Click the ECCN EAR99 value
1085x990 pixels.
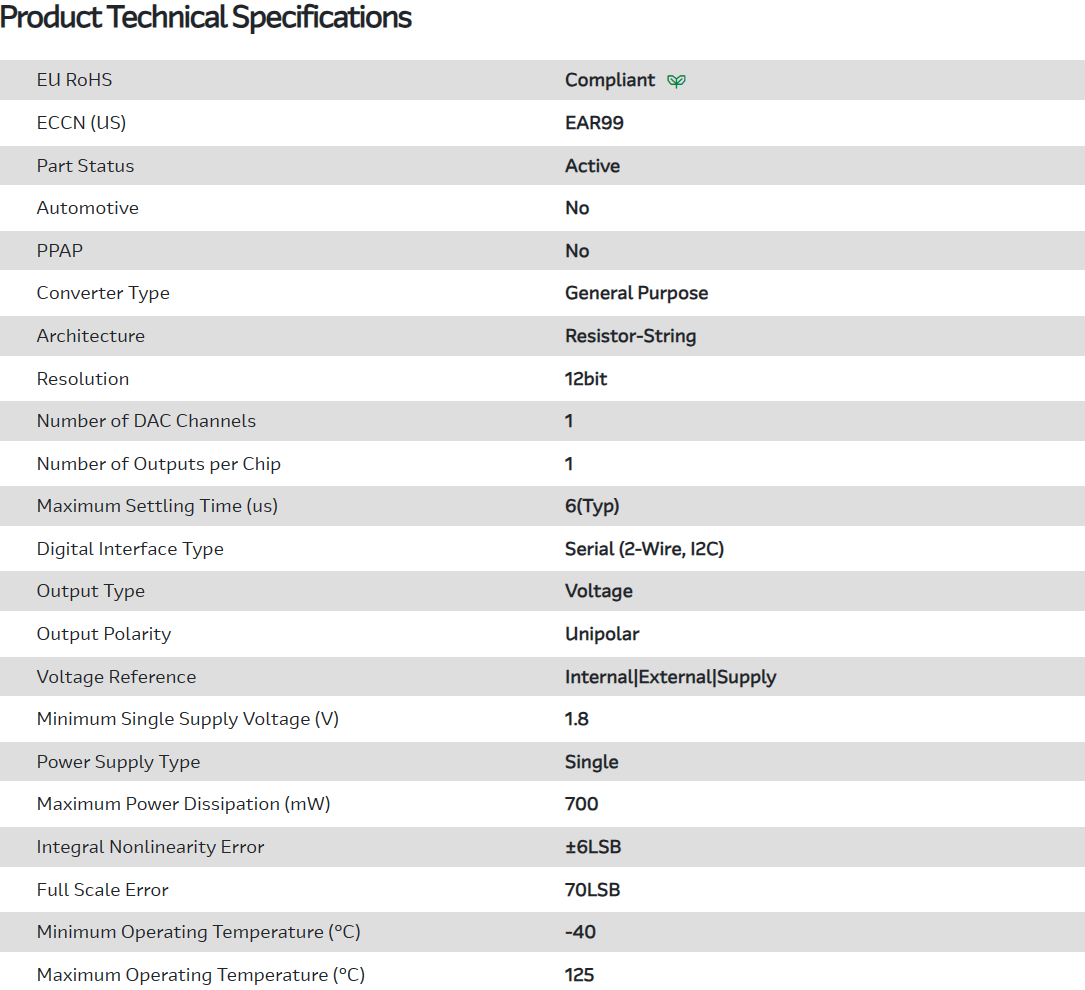pos(594,123)
